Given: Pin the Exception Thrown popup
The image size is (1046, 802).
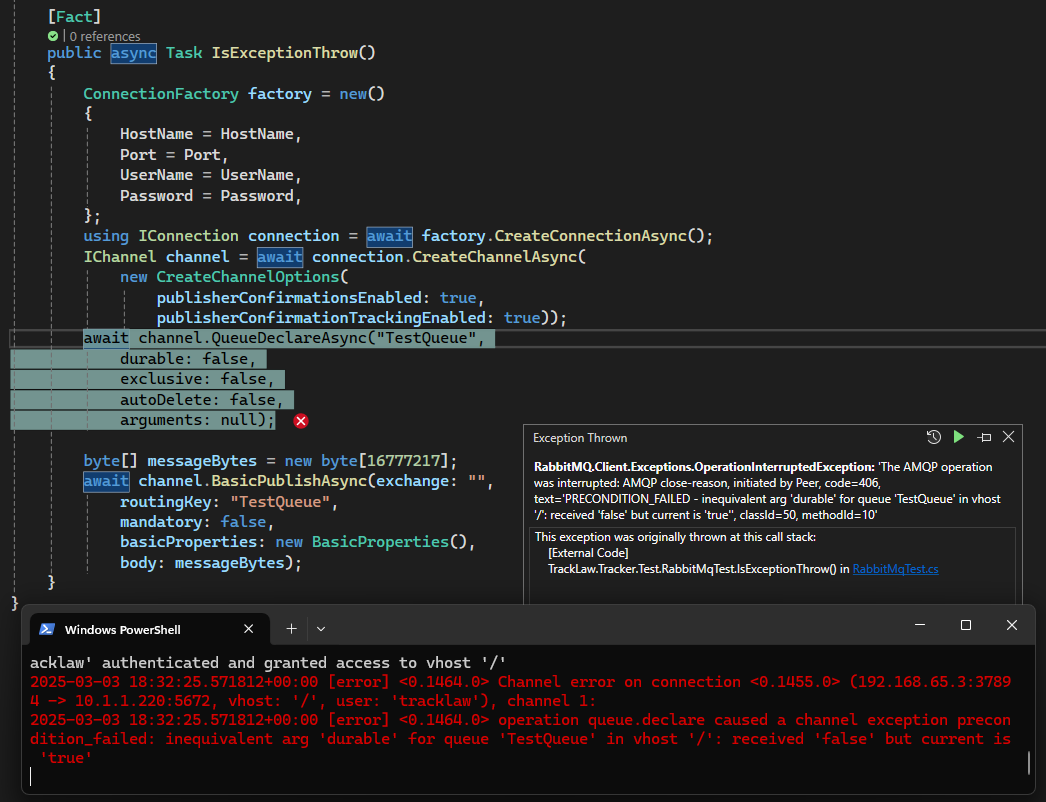Looking at the screenshot, I should (x=984, y=437).
